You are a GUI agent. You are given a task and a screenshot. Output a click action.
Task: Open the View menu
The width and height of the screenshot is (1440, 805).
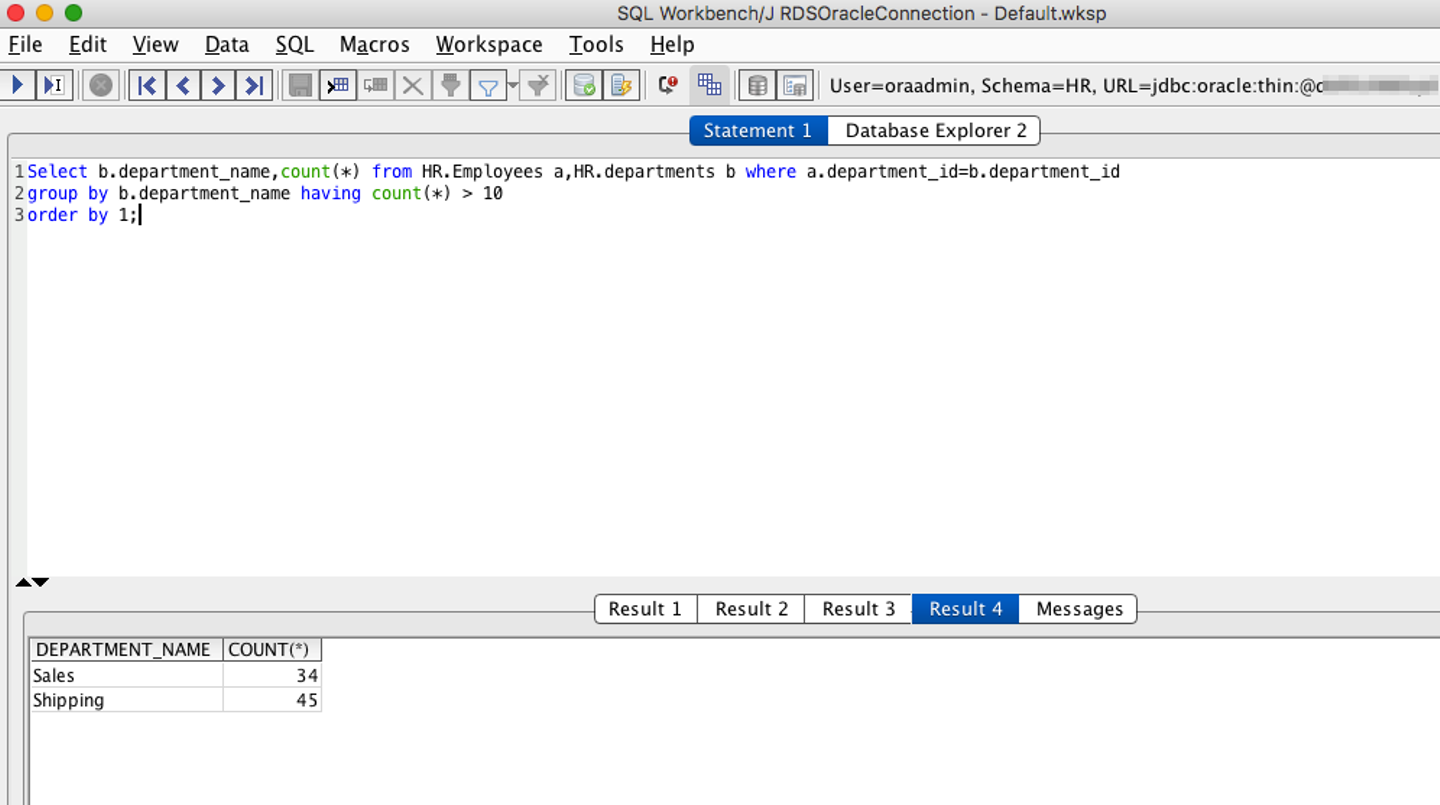(155, 45)
